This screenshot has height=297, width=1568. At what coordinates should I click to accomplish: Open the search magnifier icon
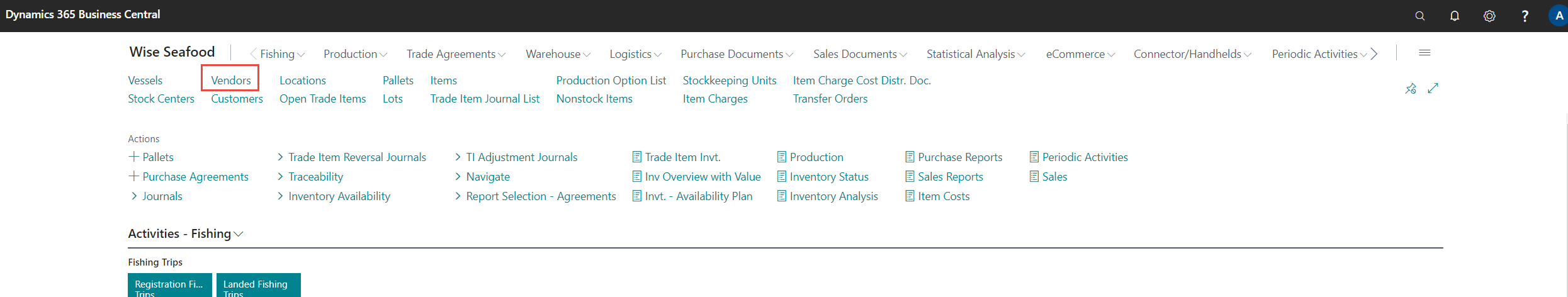1419,16
